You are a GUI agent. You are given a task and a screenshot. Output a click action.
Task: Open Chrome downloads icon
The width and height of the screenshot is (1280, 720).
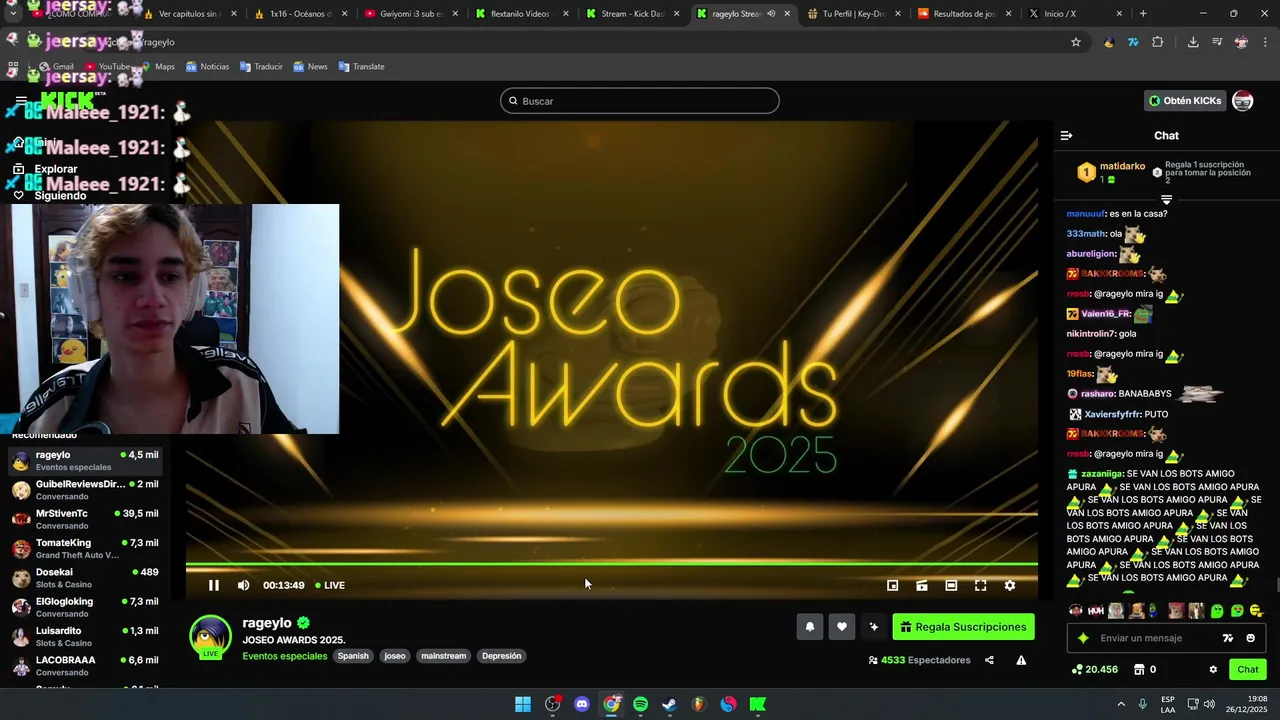coord(1193,42)
